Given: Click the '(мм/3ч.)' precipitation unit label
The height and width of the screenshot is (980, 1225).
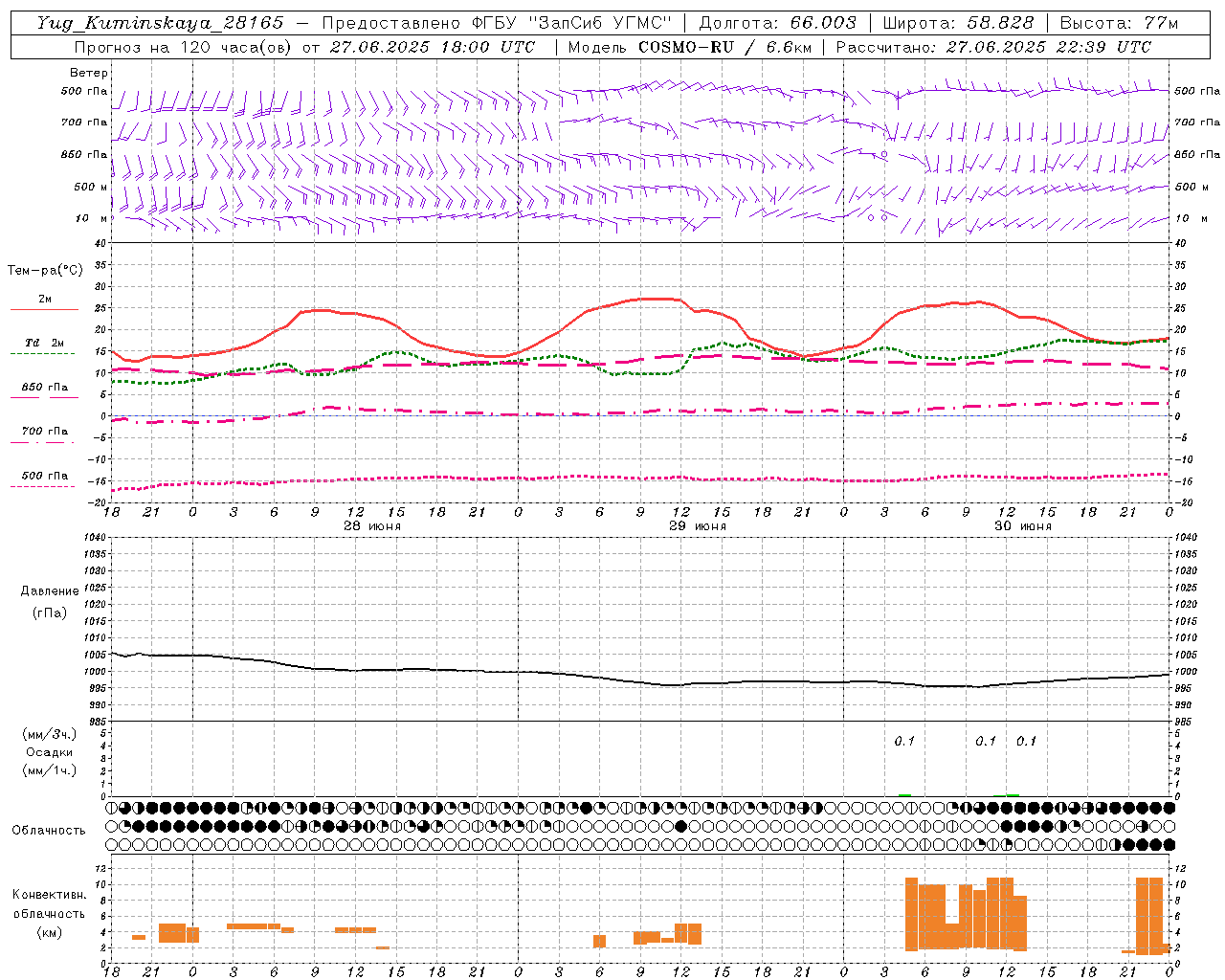Looking at the screenshot, I should click(50, 734).
